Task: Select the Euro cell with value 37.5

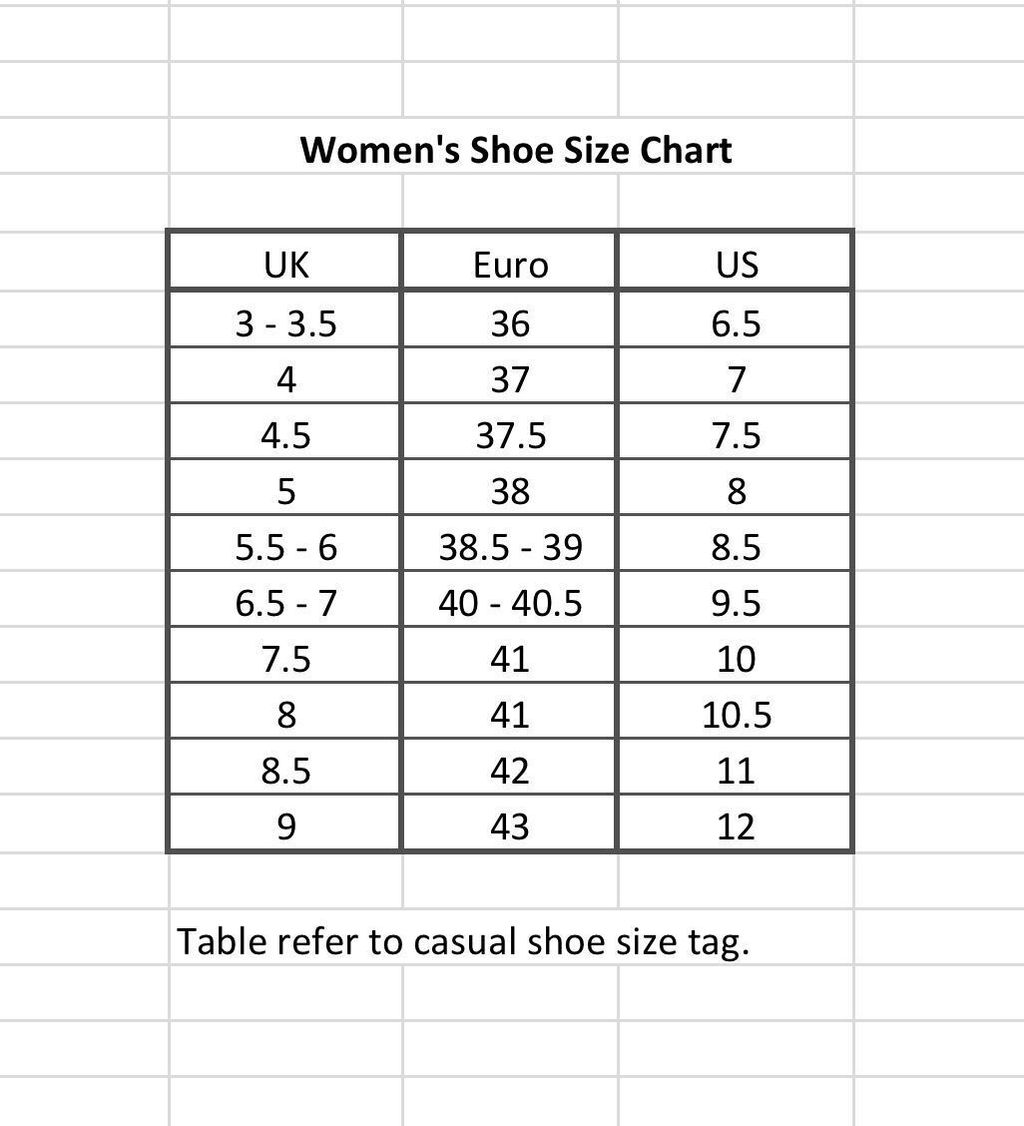Action: coord(510,435)
